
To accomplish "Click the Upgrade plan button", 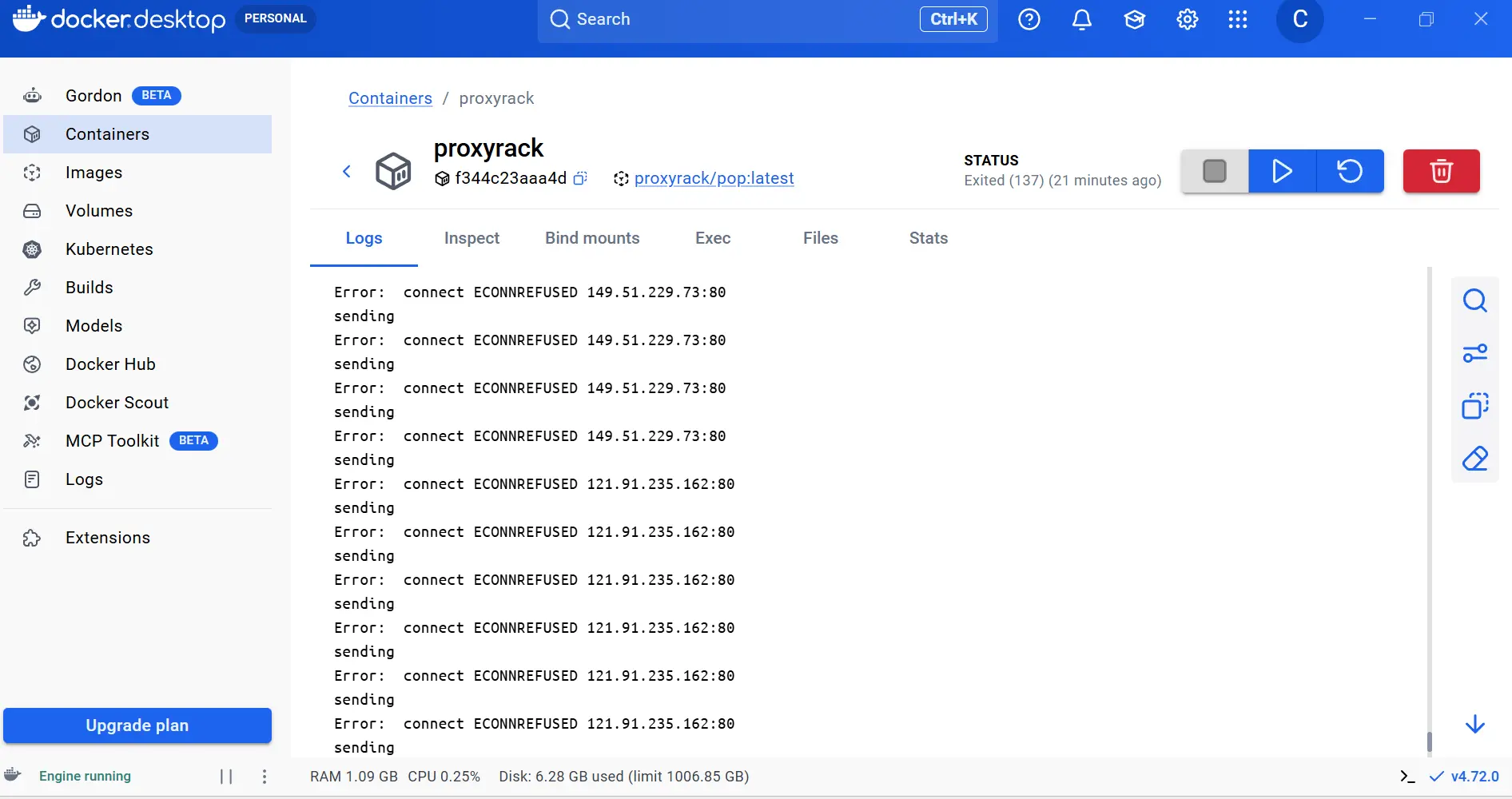I will [137, 725].
